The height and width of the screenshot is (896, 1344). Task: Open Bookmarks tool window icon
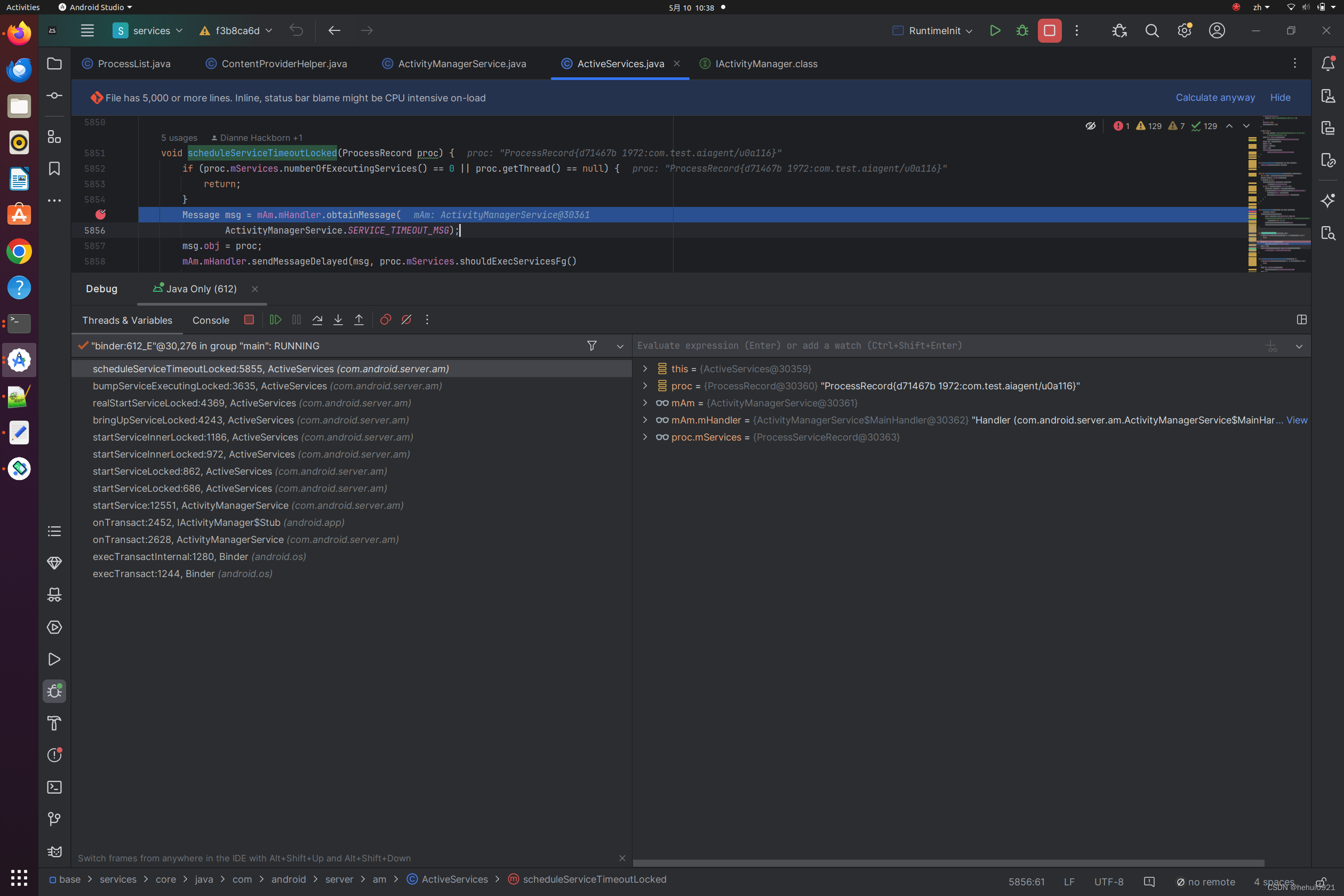[x=54, y=169]
